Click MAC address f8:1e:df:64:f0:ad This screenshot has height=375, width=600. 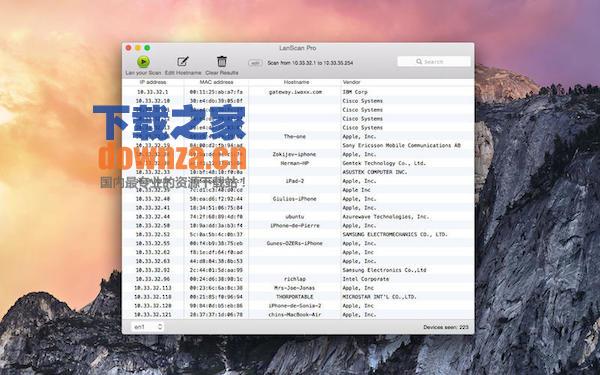pyautogui.click(x=216, y=252)
